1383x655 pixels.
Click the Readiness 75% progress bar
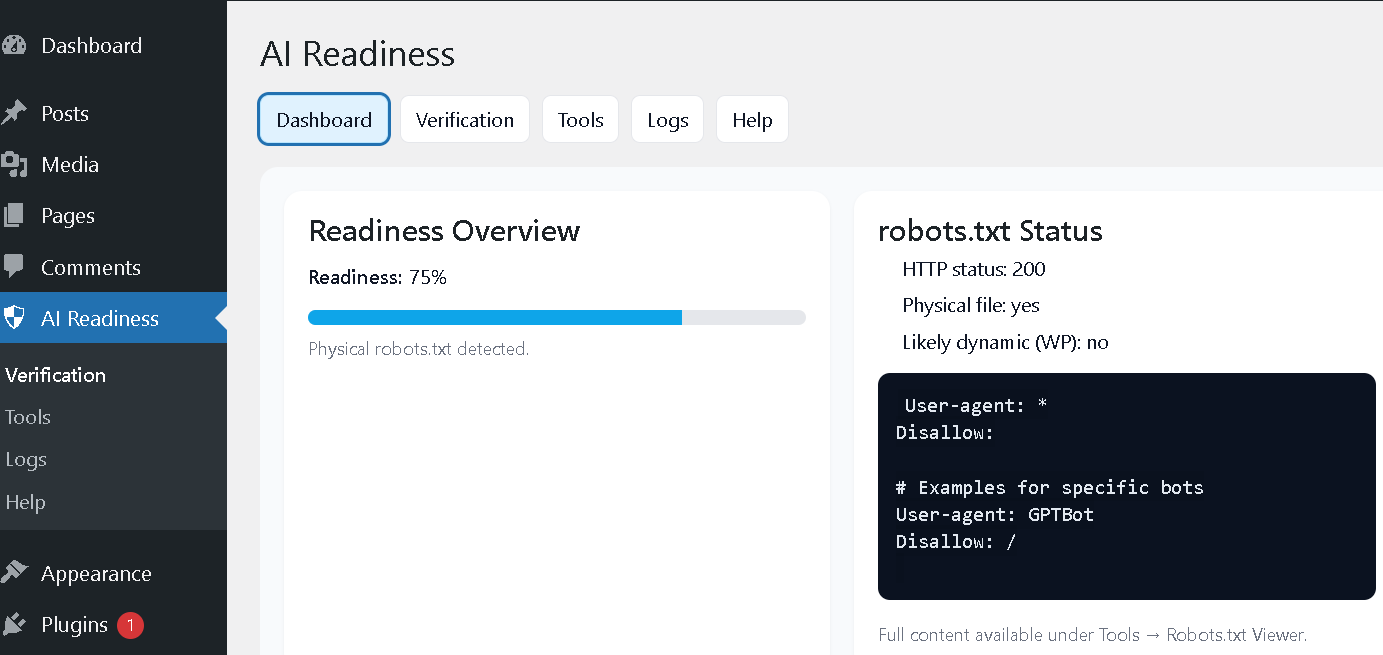(x=556, y=317)
